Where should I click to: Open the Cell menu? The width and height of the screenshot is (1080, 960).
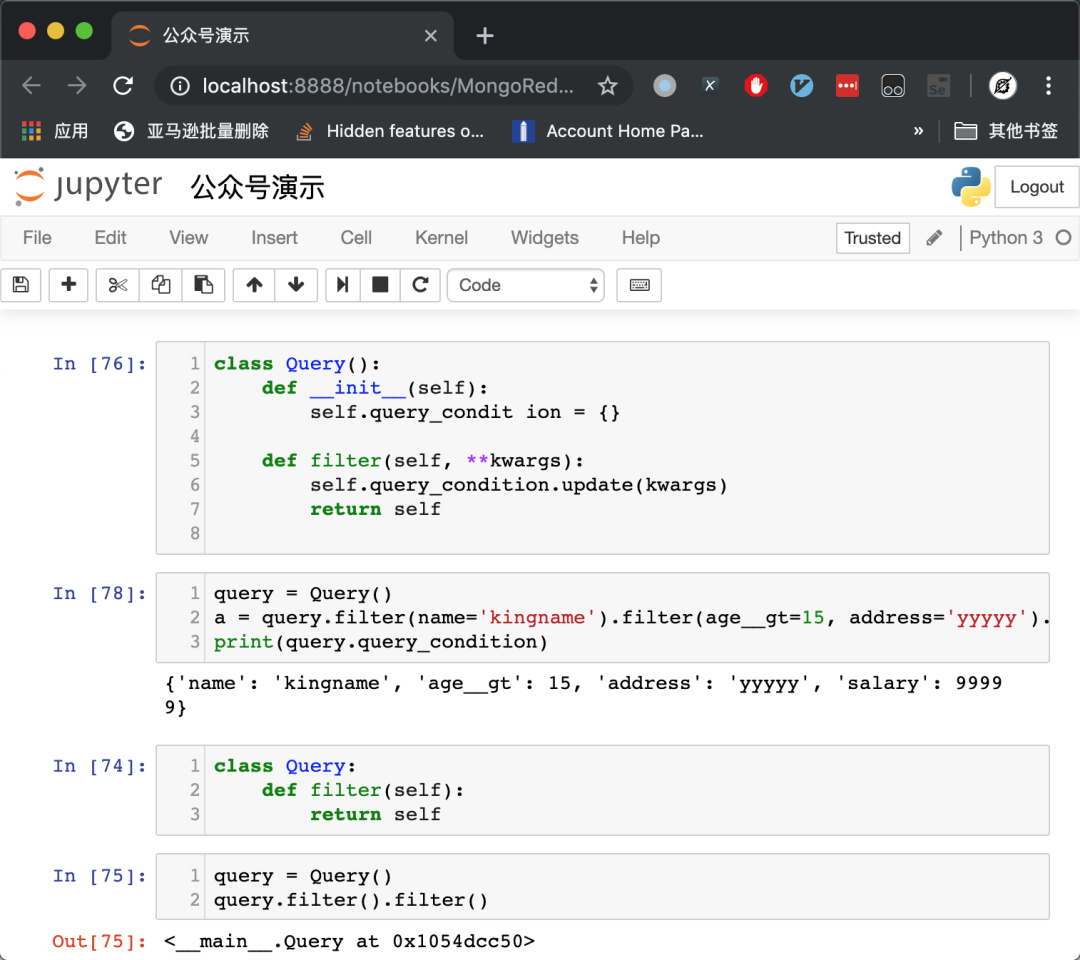tap(356, 238)
